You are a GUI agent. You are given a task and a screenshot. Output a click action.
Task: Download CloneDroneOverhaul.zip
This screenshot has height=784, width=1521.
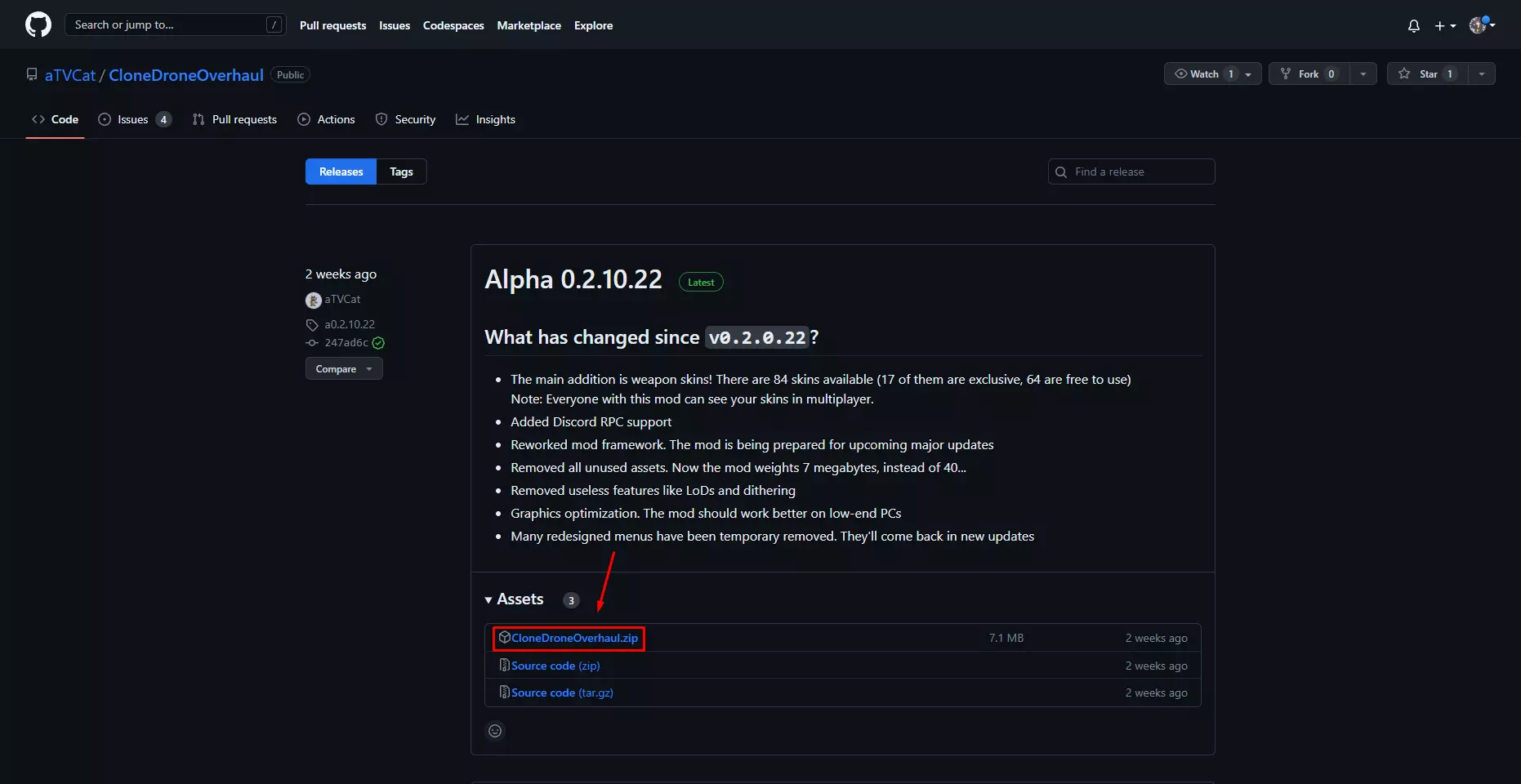(x=574, y=638)
